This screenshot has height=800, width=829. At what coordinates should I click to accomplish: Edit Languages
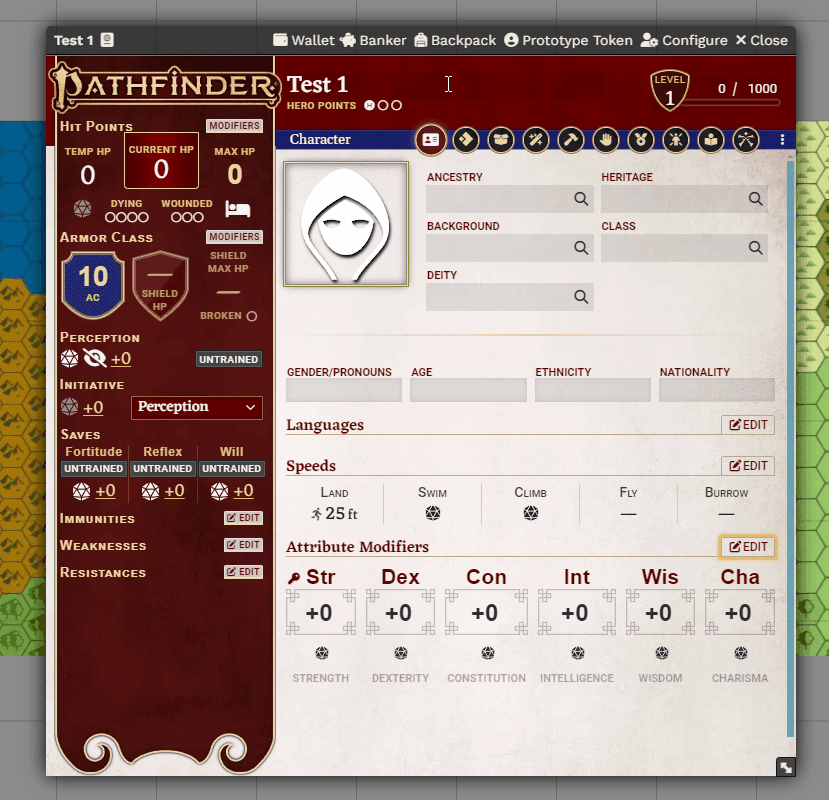click(x=748, y=425)
